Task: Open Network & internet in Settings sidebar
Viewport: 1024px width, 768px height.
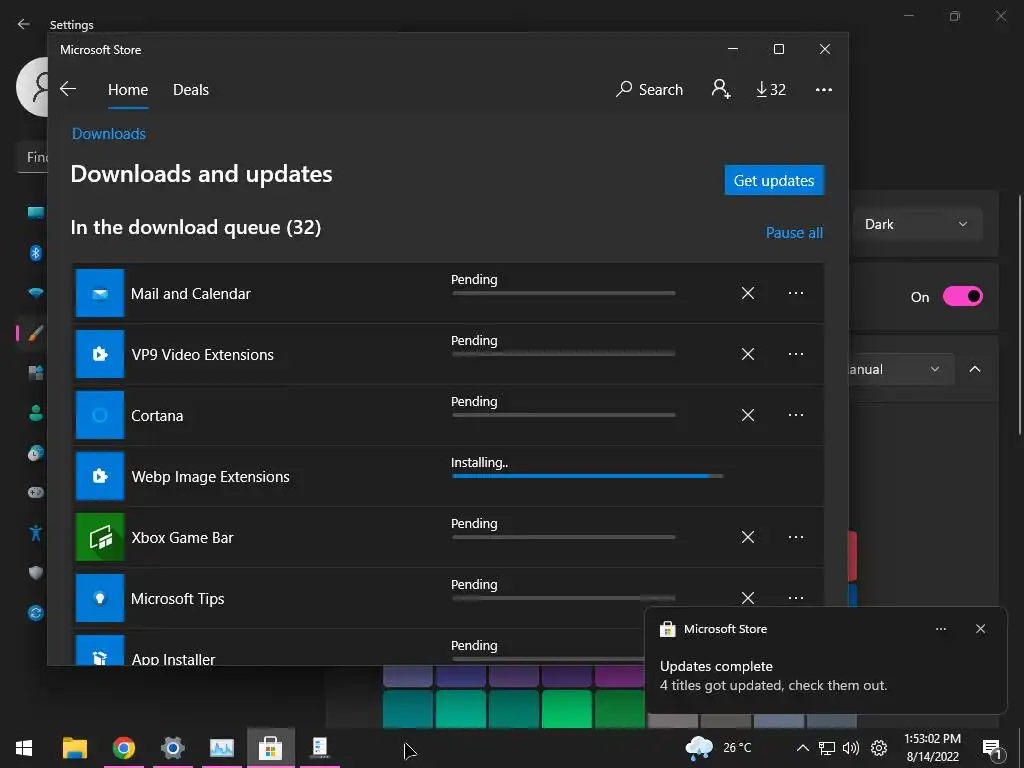Action: point(35,293)
